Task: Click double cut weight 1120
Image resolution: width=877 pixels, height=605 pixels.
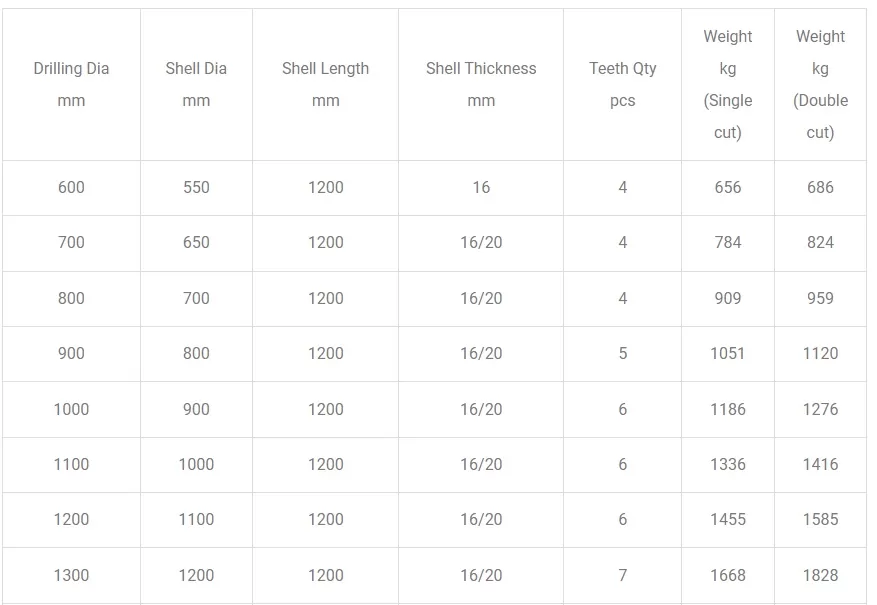Action: pyautogui.click(x=821, y=354)
